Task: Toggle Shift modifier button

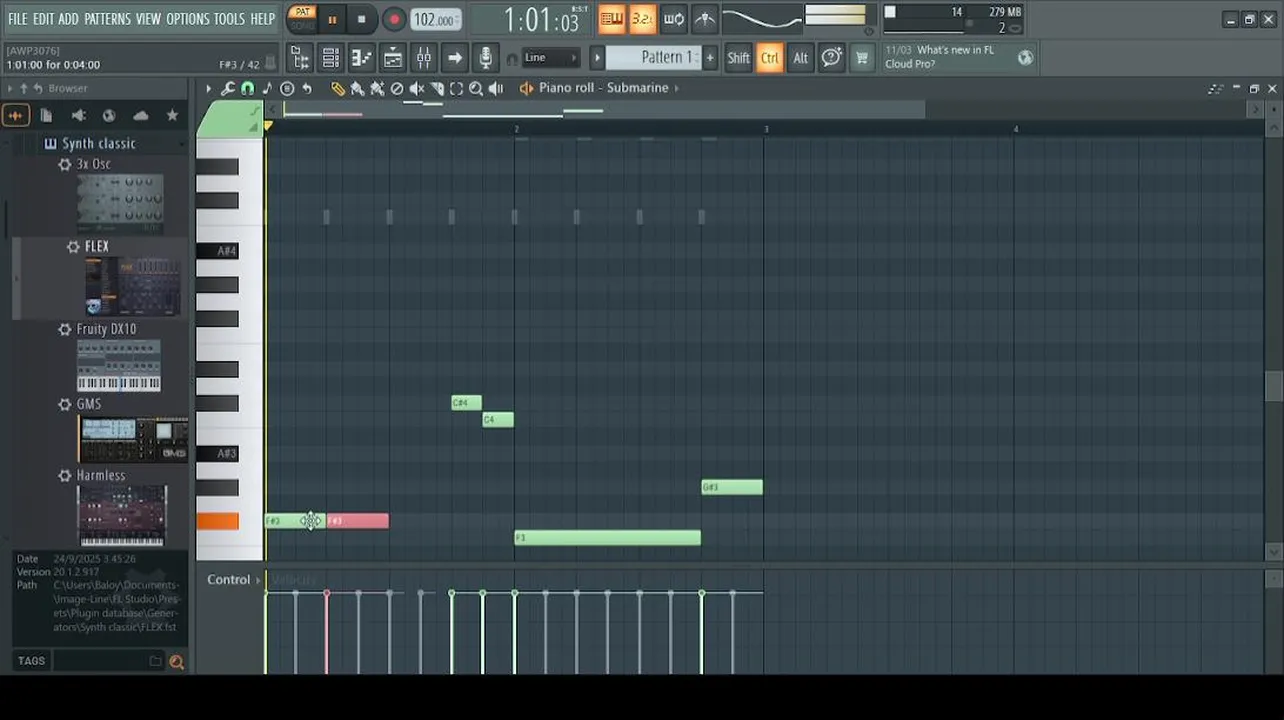Action: (x=738, y=58)
